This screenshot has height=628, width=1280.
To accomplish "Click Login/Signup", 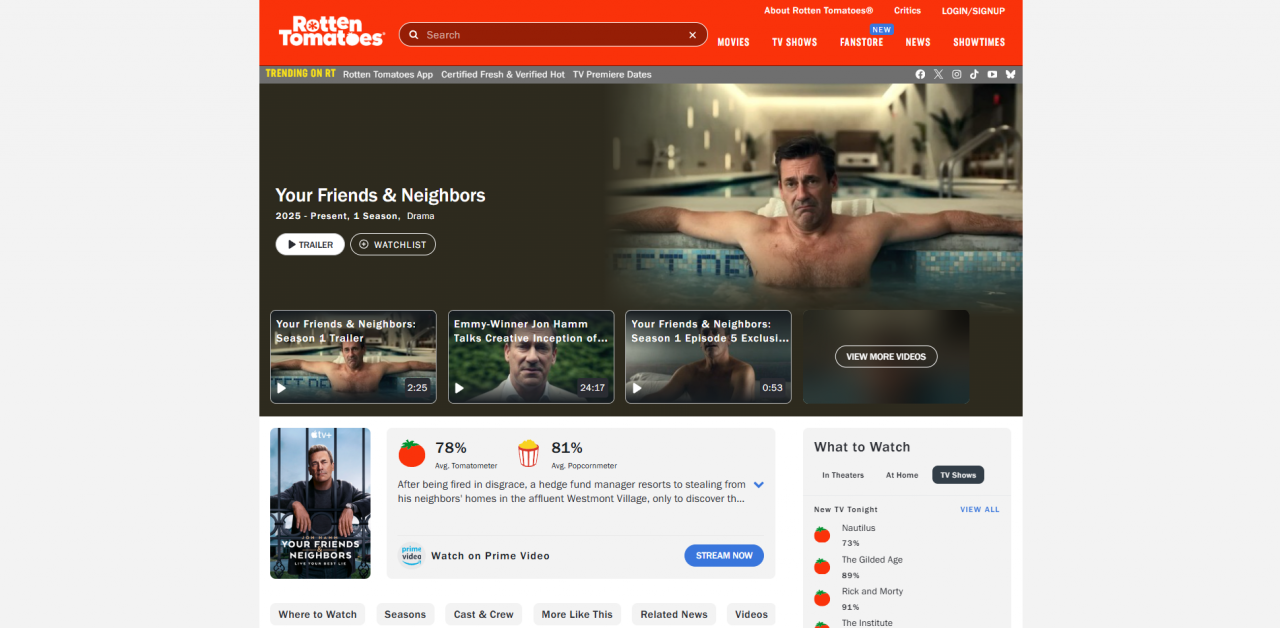I will pos(973,11).
